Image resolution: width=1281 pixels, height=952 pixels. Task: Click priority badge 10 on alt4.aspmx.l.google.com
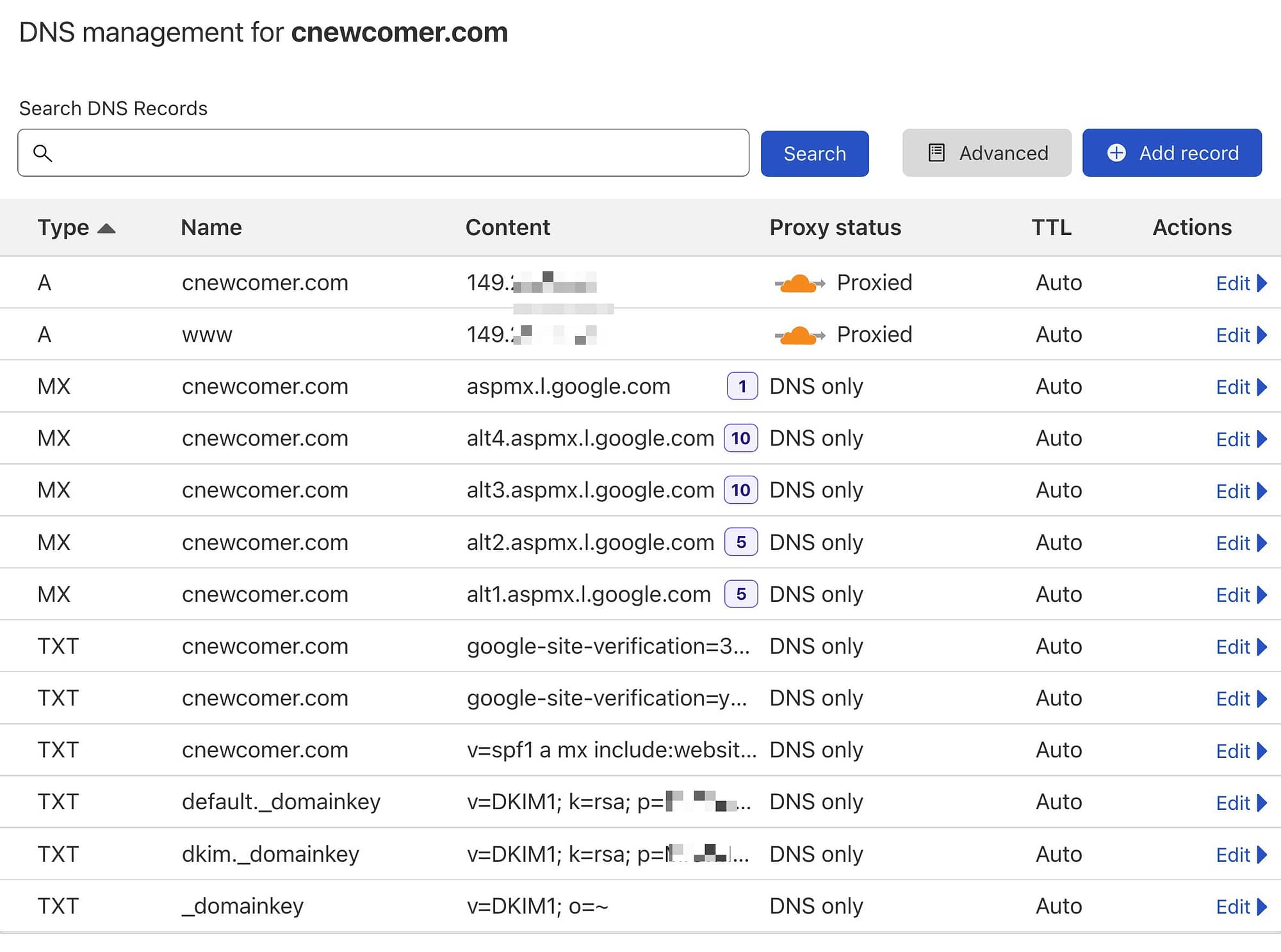740,439
